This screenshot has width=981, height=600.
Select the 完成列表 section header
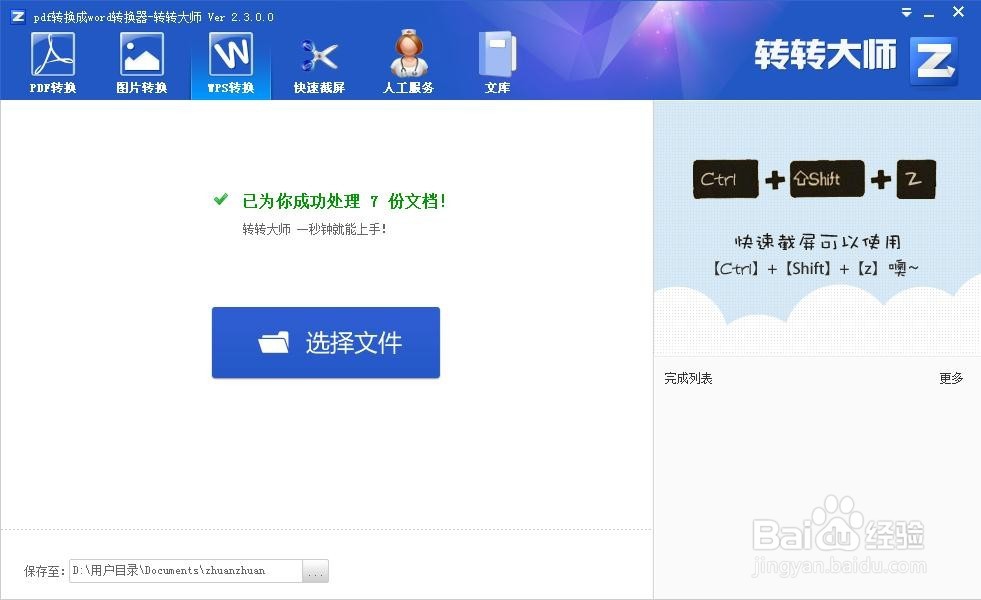tap(688, 378)
